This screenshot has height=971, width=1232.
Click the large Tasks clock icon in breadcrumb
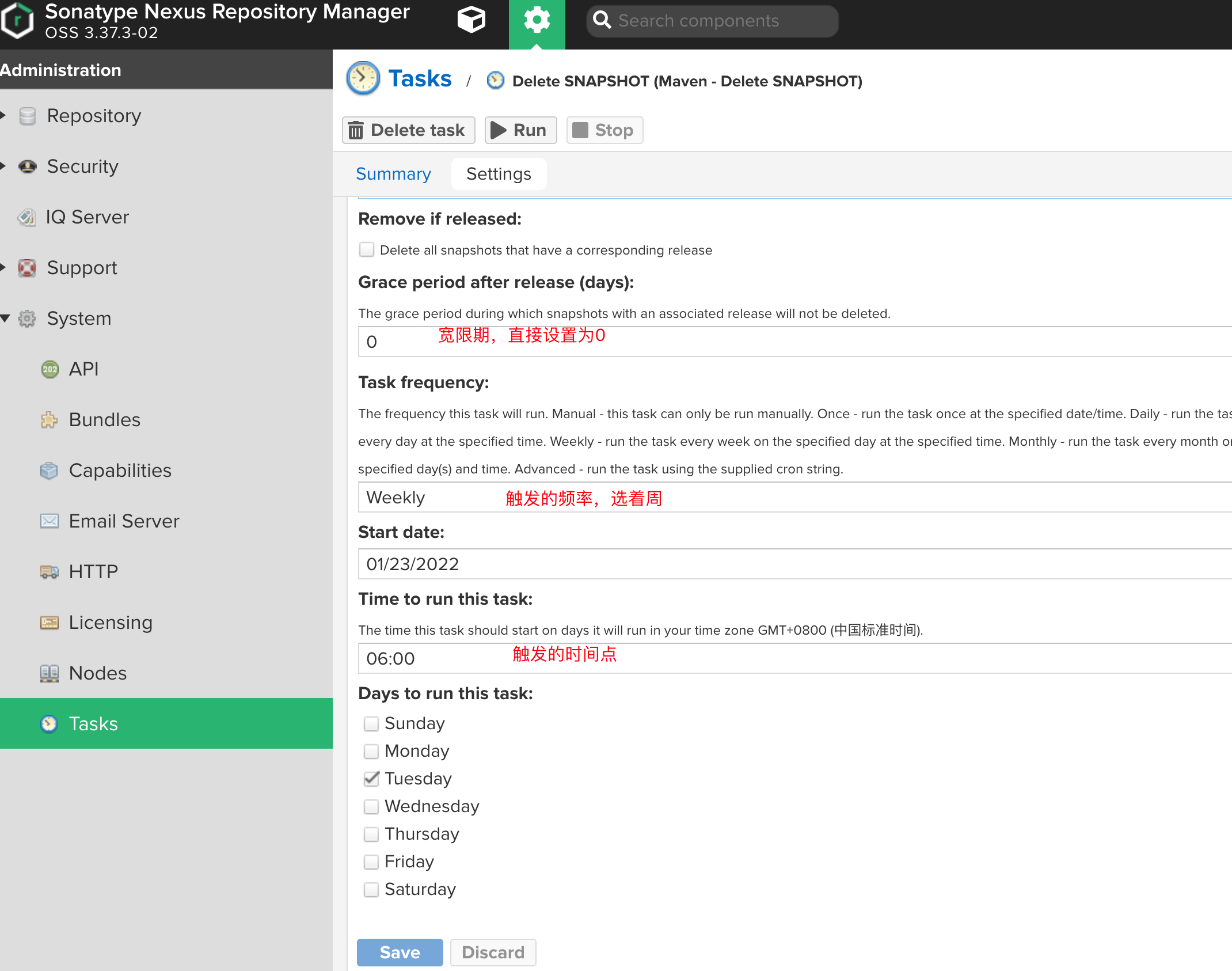click(x=363, y=78)
